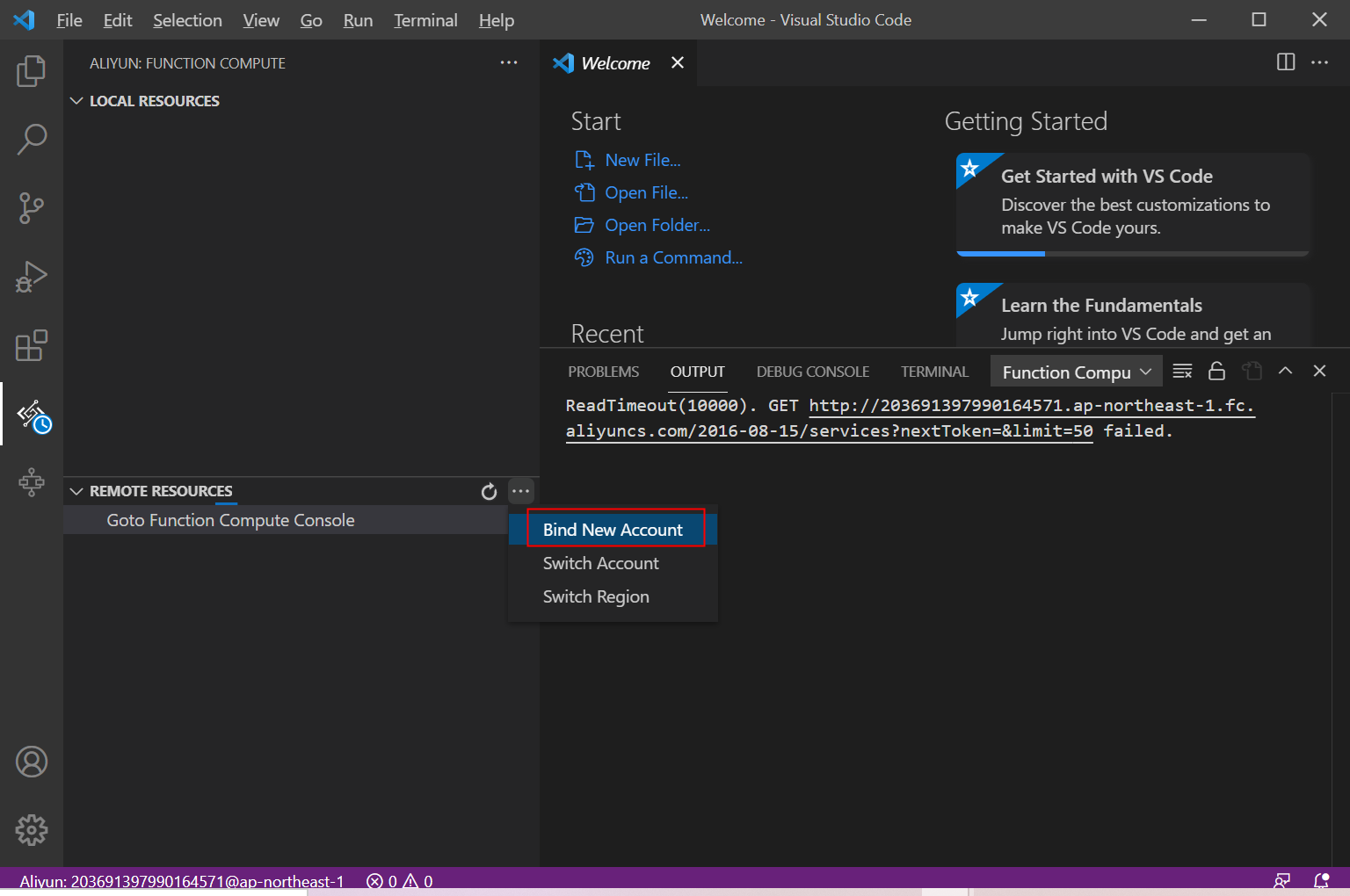Switch to the Problems tab
The image size is (1350, 896).
[x=604, y=372]
